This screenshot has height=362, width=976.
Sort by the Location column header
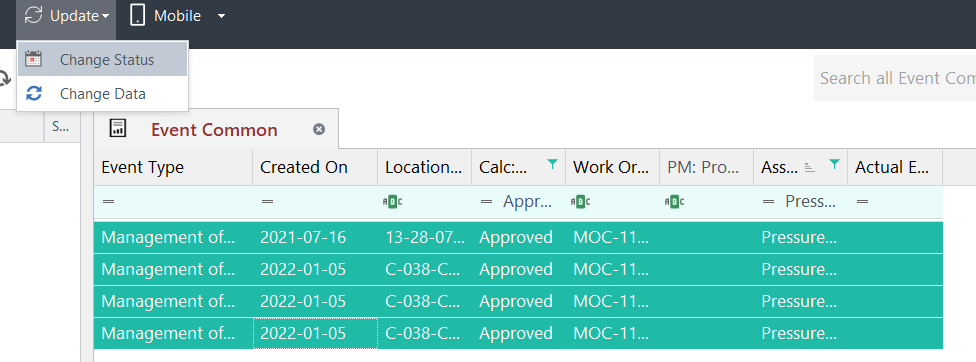coord(424,167)
